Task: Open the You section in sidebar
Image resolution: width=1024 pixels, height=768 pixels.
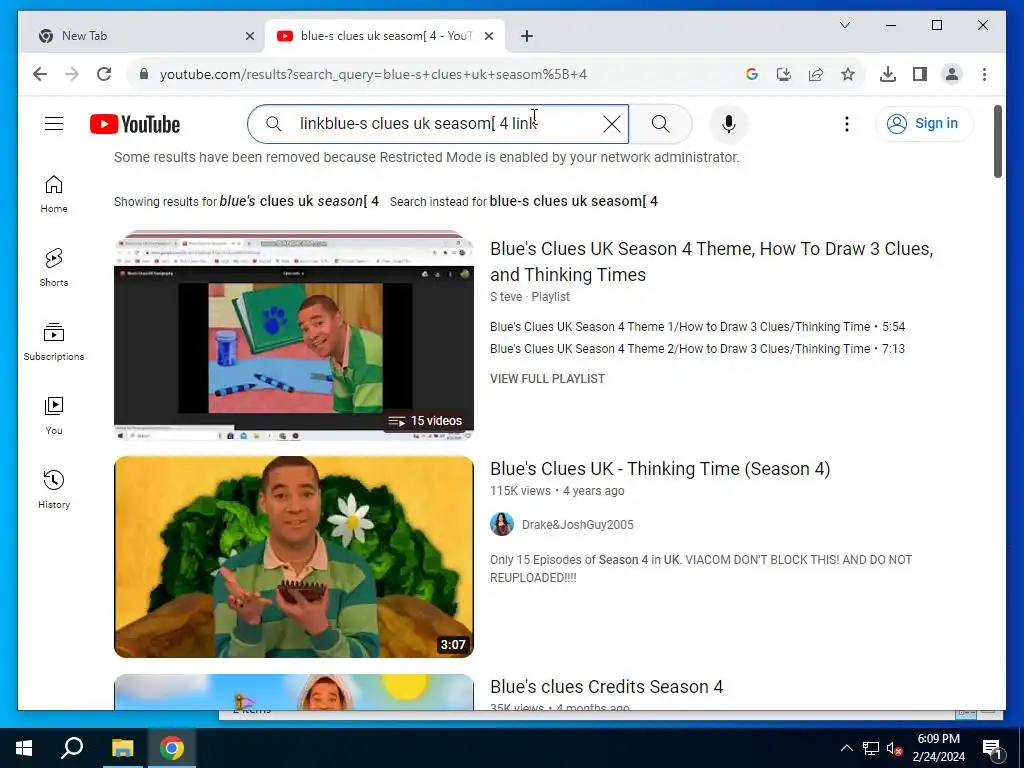Action: (x=54, y=415)
